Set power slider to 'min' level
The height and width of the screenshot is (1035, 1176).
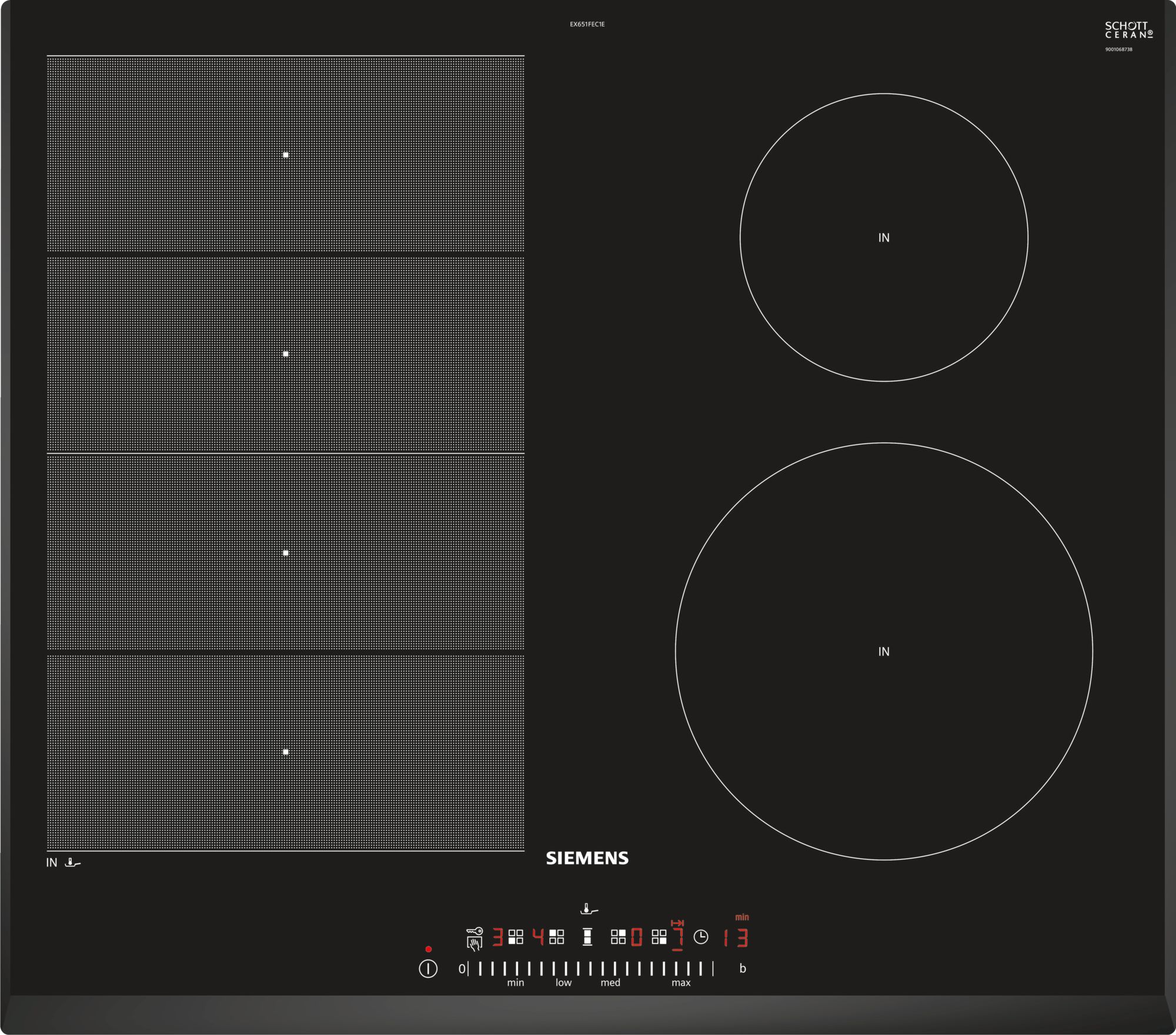point(516,983)
